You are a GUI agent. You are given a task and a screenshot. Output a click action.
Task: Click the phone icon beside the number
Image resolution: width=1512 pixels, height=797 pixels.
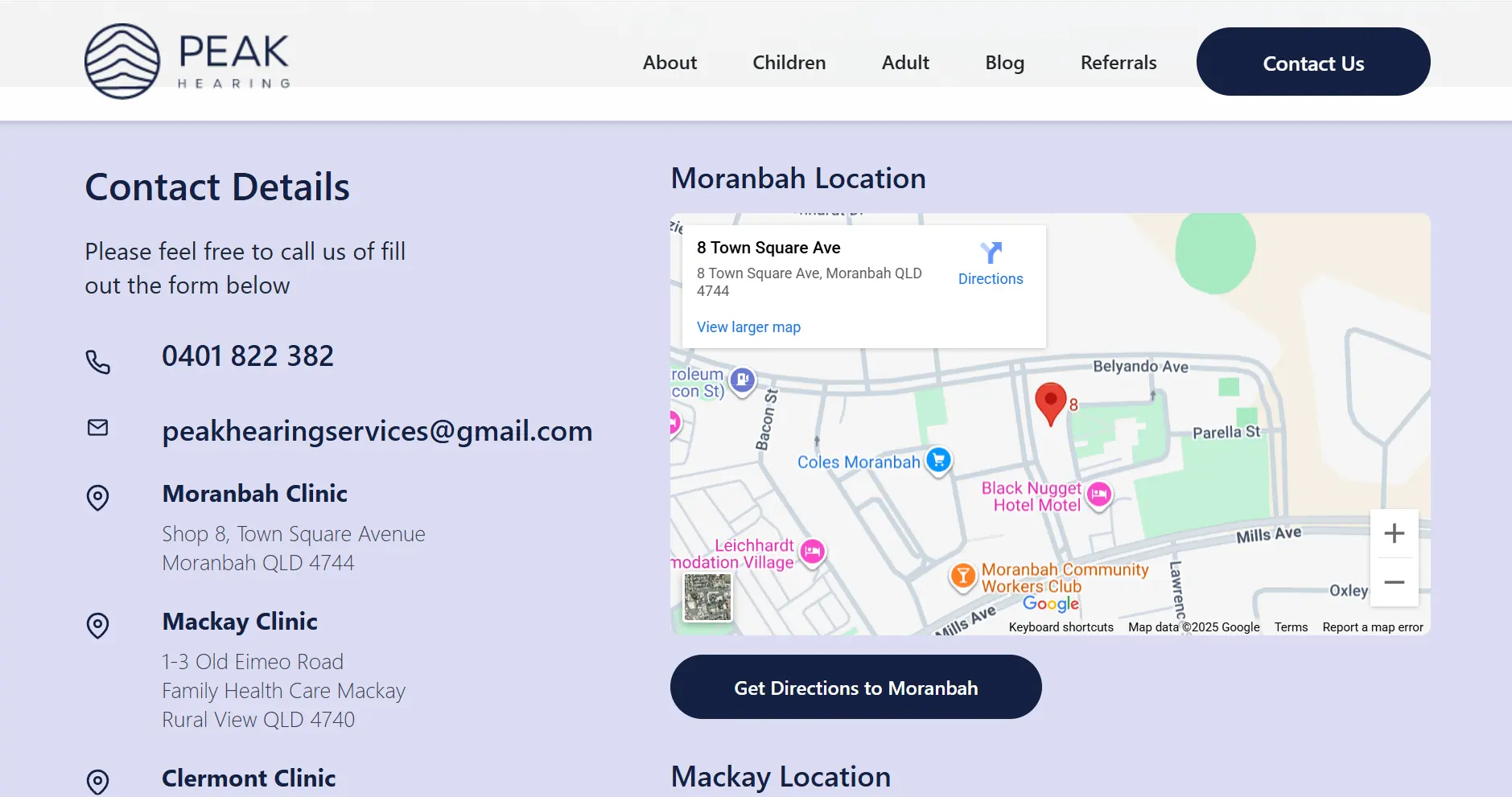point(98,362)
